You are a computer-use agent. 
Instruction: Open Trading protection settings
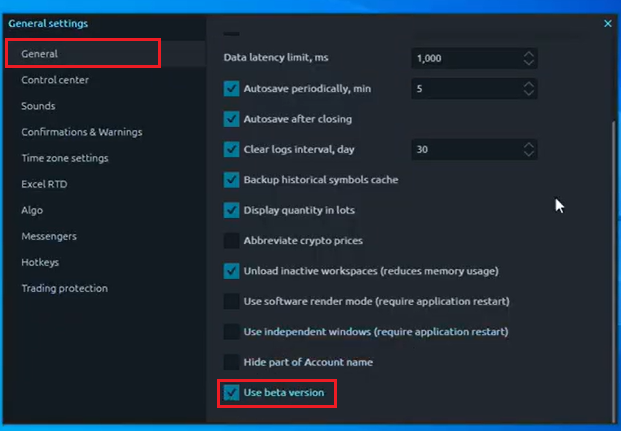pos(65,288)
